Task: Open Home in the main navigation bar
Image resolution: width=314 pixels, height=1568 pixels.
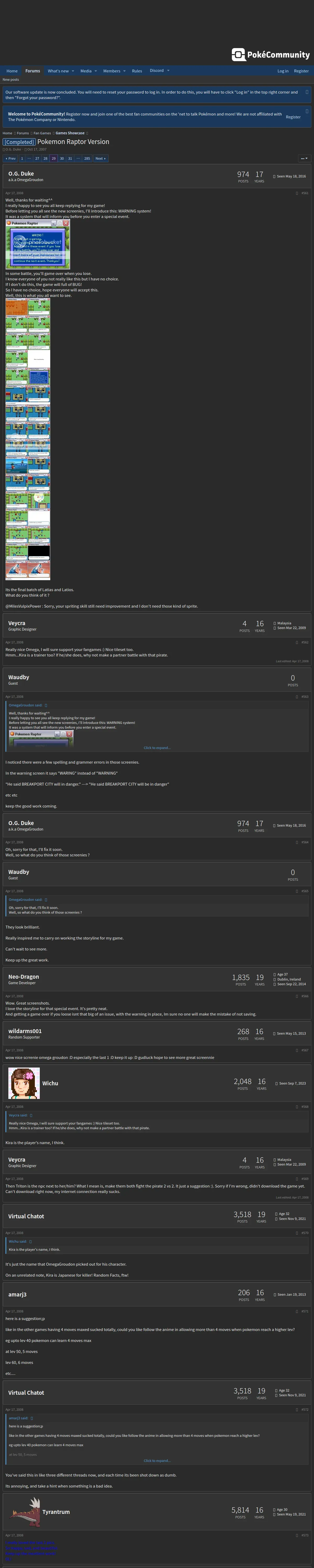Action: pyautogui.click(x=12, y=71)
